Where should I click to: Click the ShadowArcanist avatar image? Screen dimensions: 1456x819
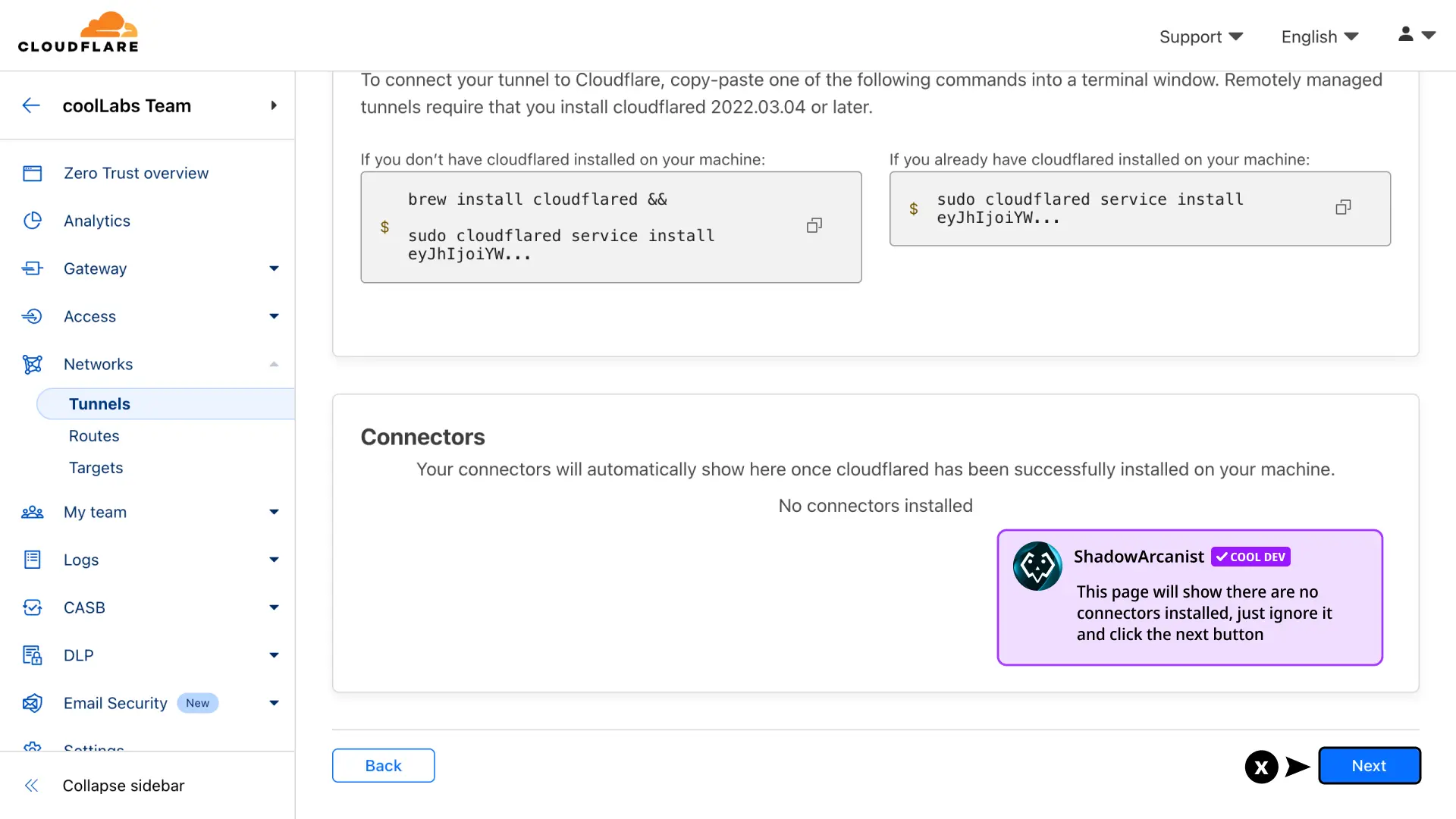1037,566
